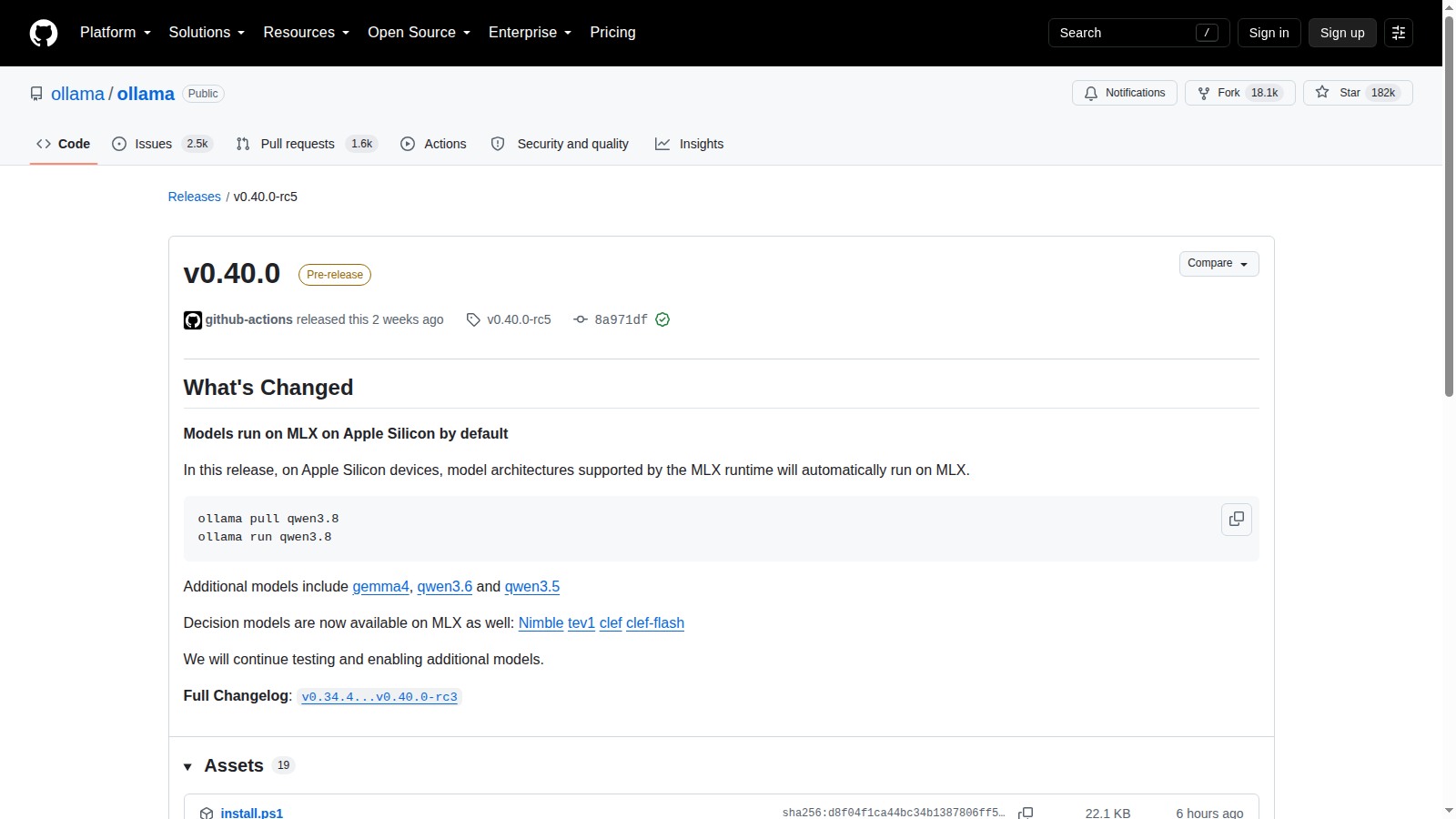Open the full changelog comparison link

[x=379, y=697]
